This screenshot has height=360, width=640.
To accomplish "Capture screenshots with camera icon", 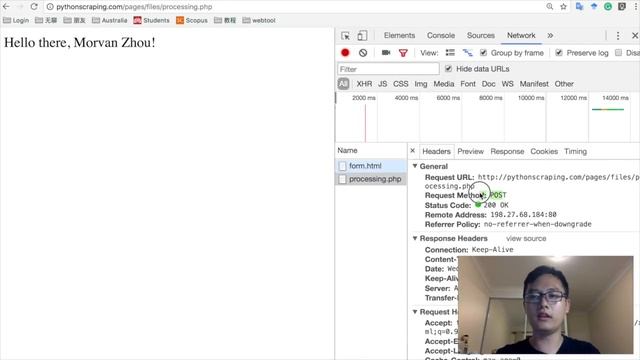I will pos(386,53).
